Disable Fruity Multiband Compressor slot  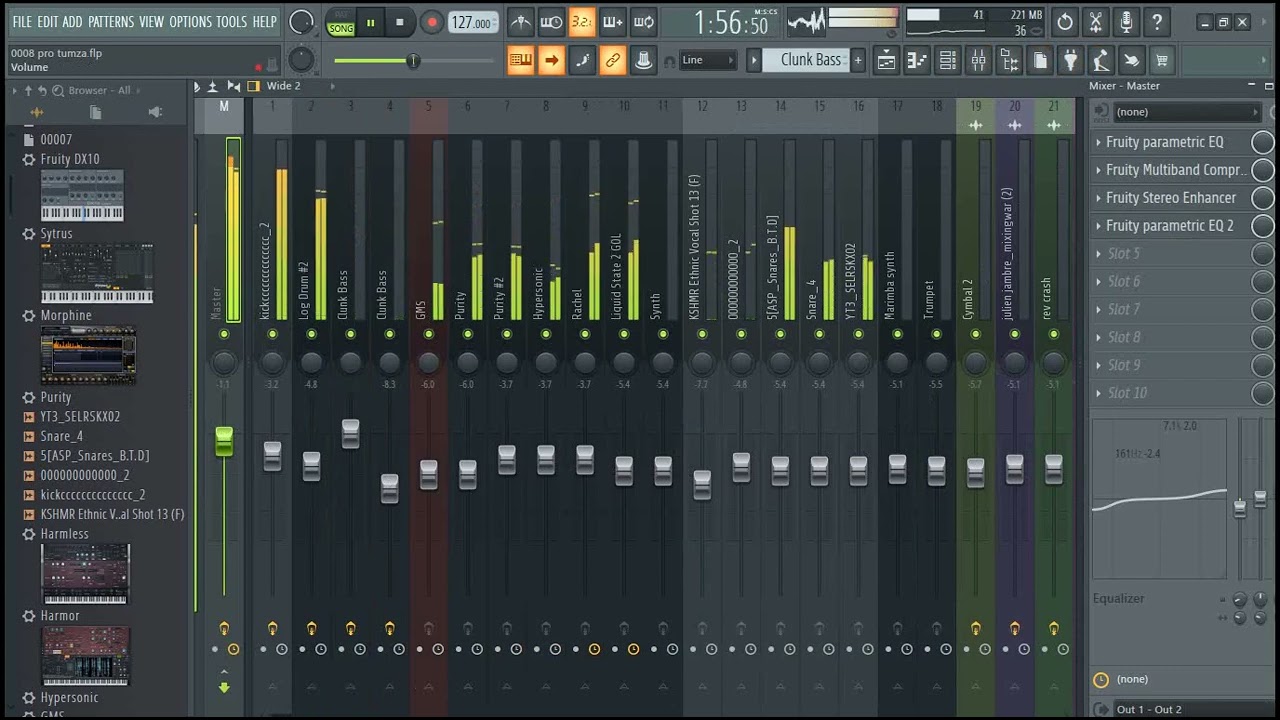1263,170
